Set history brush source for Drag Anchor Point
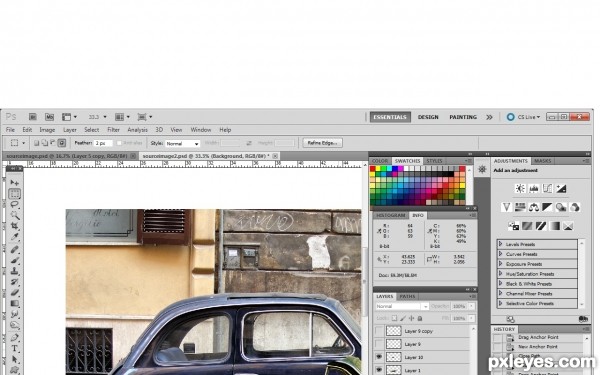The image size is (600, 375). tap(497, 338)
